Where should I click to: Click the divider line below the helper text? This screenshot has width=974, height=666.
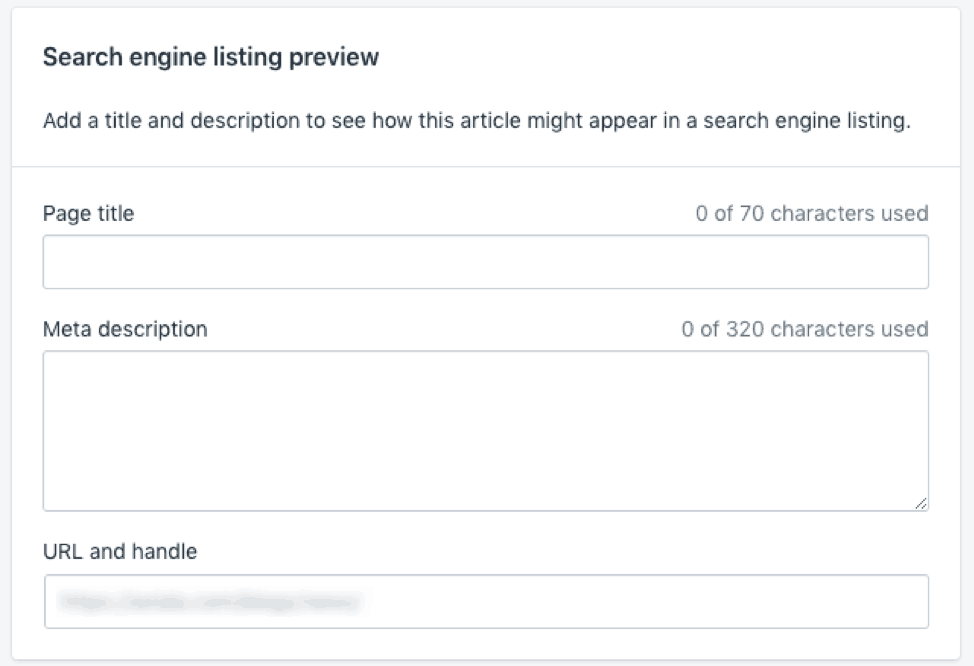pos(485,166)
